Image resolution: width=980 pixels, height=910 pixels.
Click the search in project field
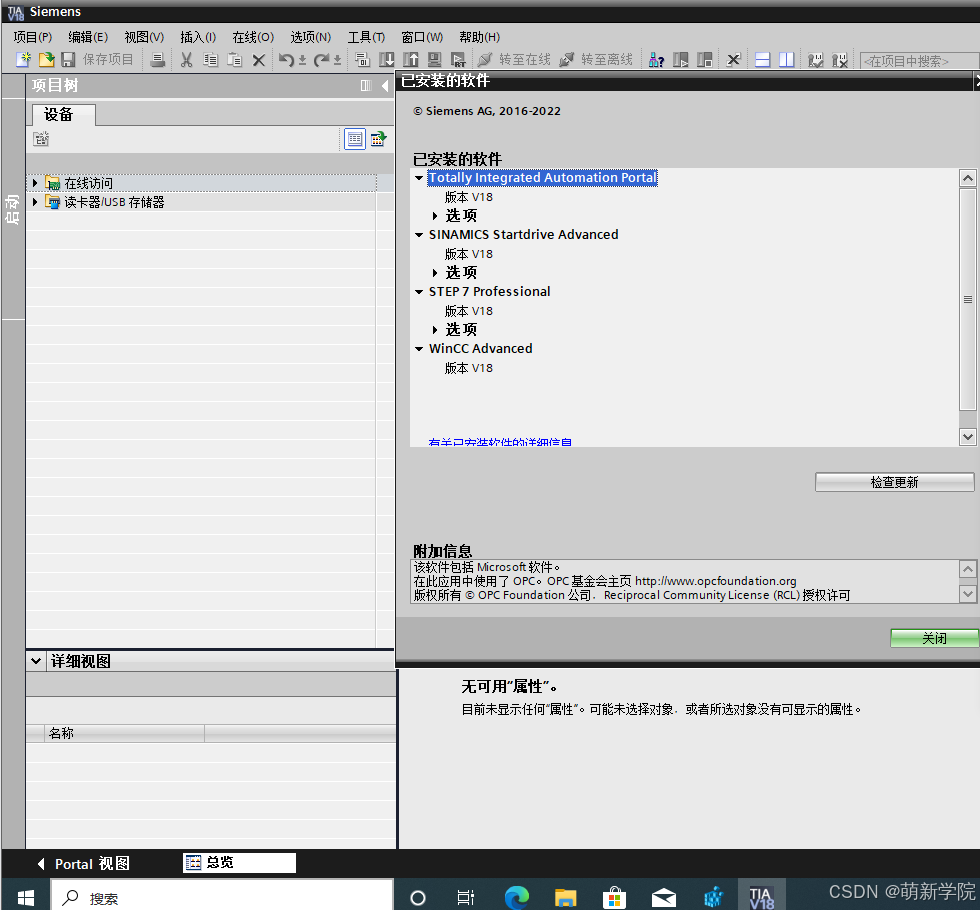(919, 61)
